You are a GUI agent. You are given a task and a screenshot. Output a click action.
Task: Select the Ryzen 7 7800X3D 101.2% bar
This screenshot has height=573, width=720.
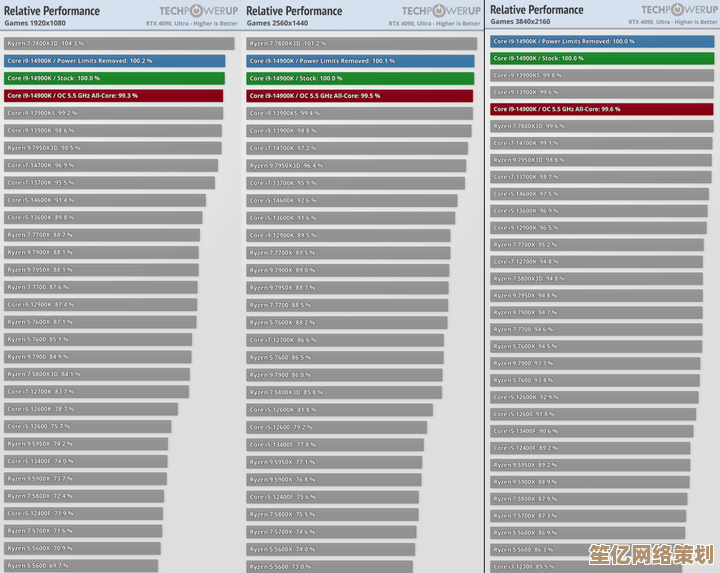(361, 44)
